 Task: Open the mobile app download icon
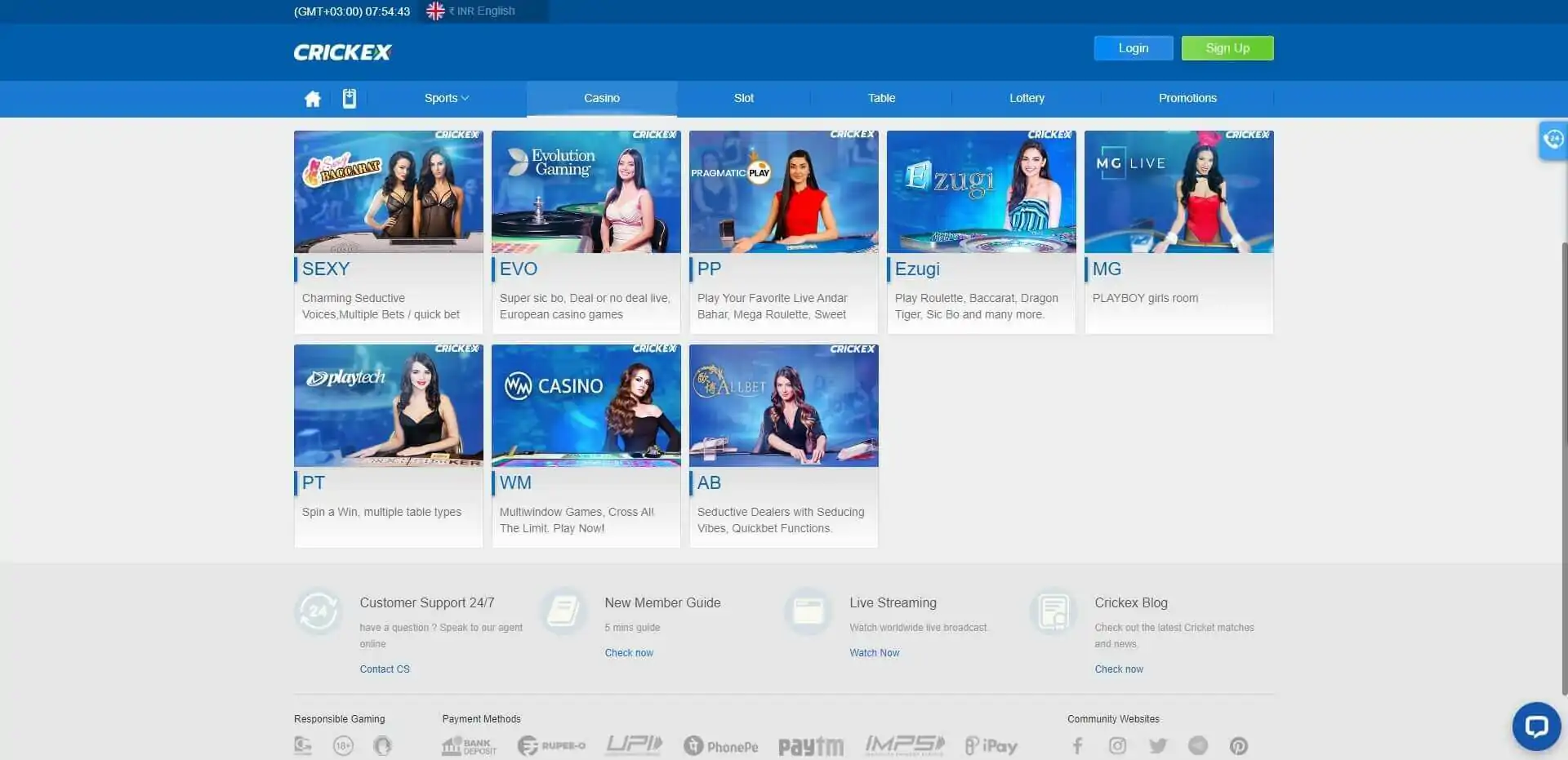350,99
